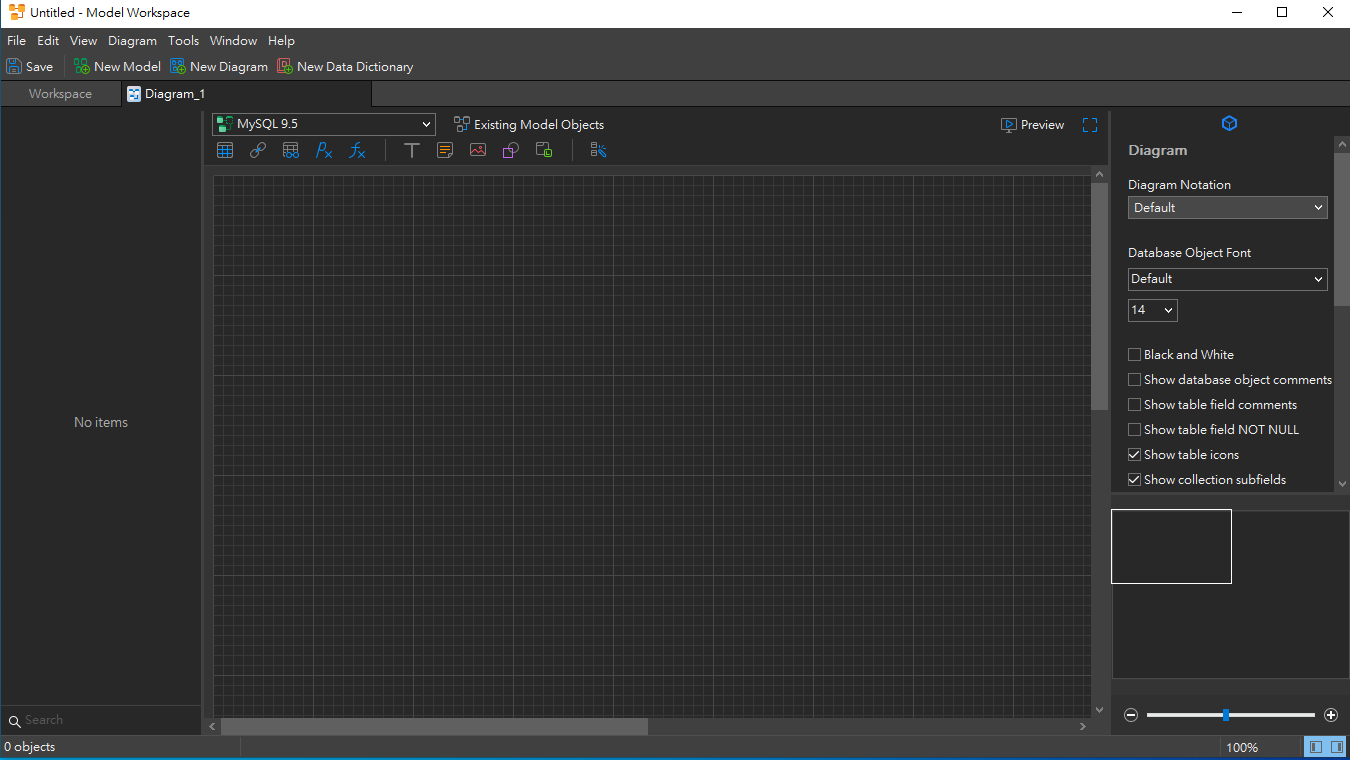Click the blue cube properties icon
Viewport: 1350px width, 760px height.
(1230, 123)
